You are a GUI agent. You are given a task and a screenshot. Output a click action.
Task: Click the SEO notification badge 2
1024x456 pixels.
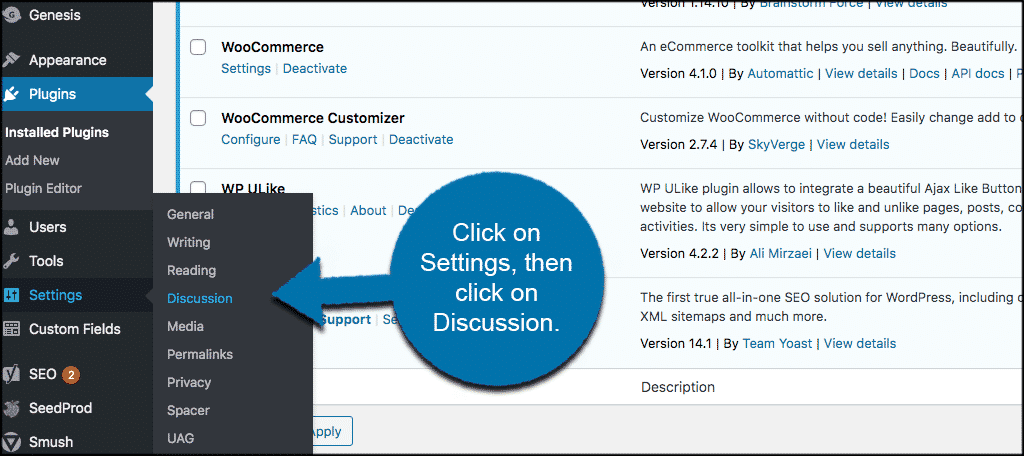[x=71, y=375]
